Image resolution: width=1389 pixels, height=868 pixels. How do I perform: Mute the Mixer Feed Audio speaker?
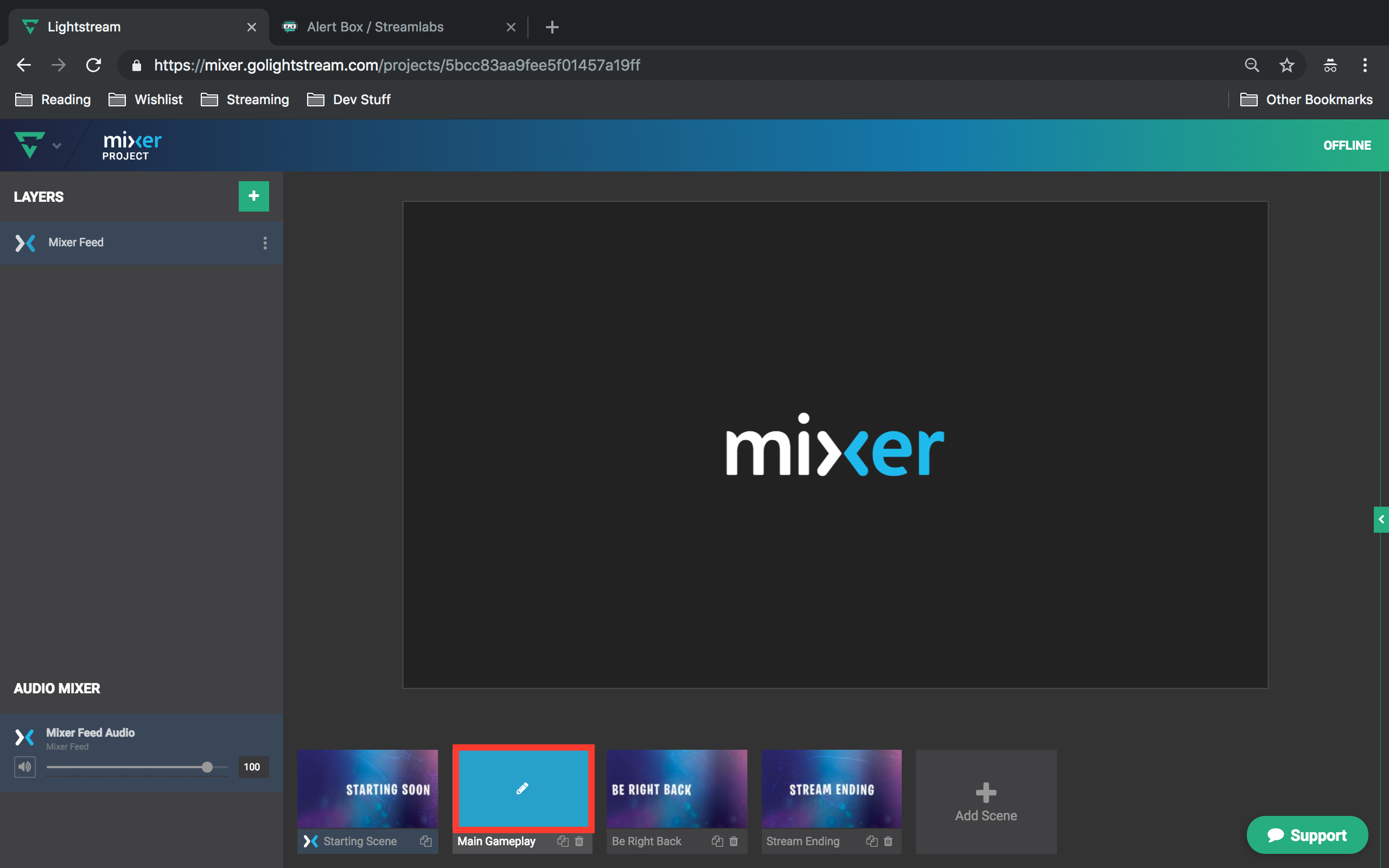tap(24, 767)
